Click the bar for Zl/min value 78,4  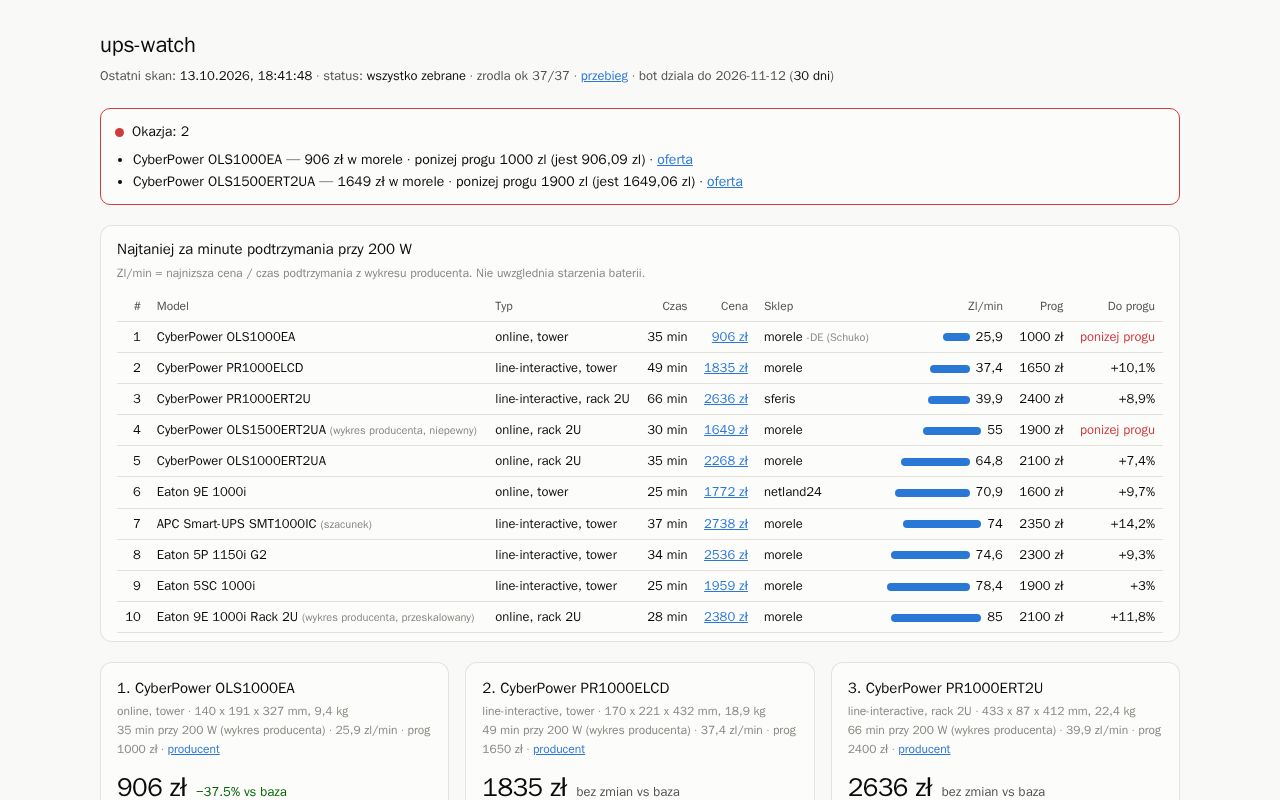tap(928, 586)
